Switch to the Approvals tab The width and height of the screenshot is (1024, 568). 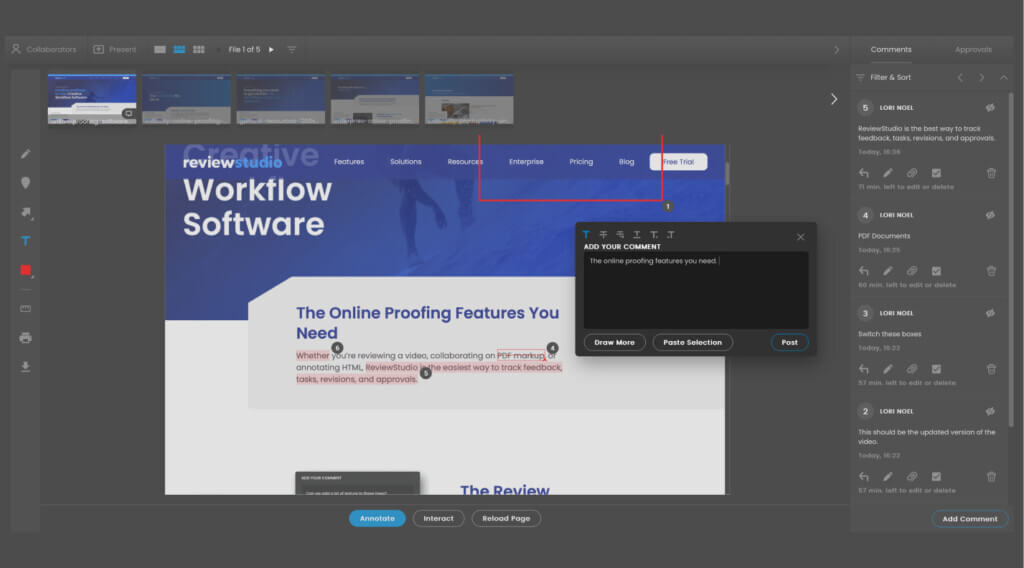pyautogui.click(x=973, y=50)
